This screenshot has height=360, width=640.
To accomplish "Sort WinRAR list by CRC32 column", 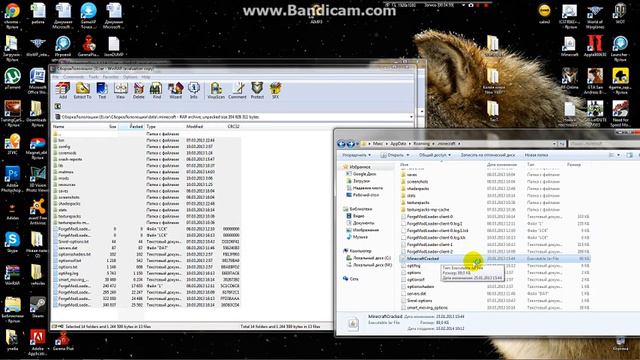I will (233, 127).
